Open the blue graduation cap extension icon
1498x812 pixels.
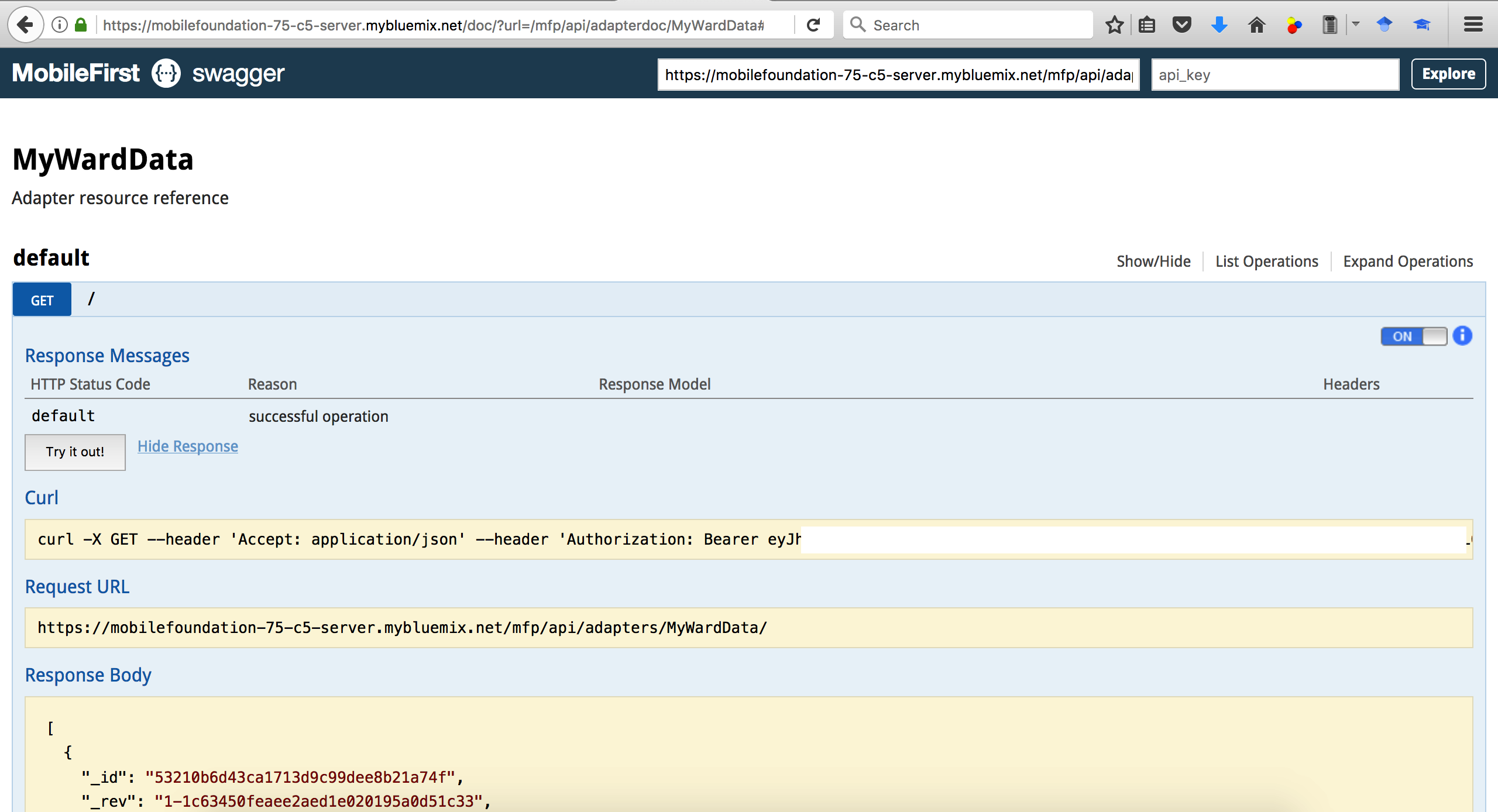click(x=1422, y=25)
